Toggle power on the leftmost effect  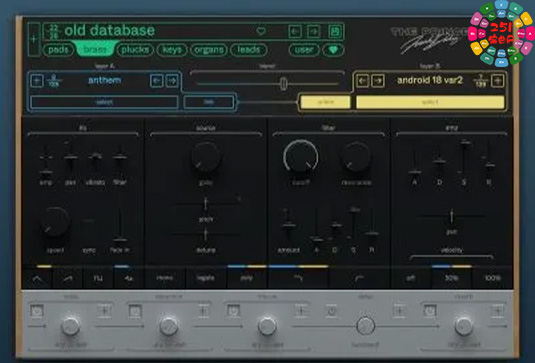click(37, 311)
